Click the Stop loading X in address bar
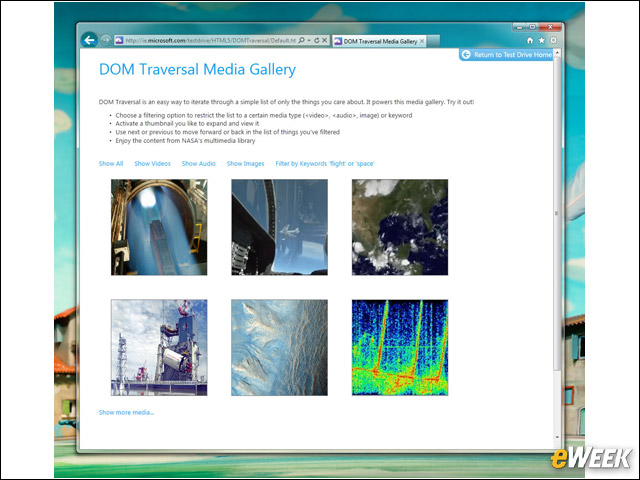Screen dimensions: 640x480 (x=324, y=40)
